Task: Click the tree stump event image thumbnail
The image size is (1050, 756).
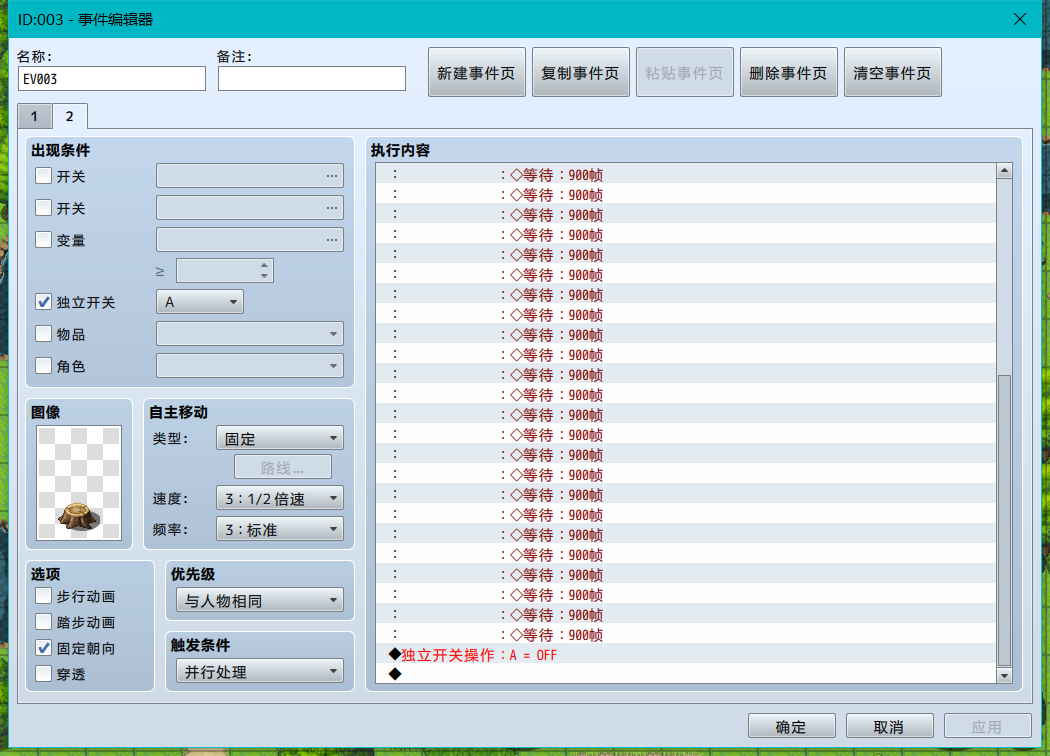Action: [x=79, y=483]
